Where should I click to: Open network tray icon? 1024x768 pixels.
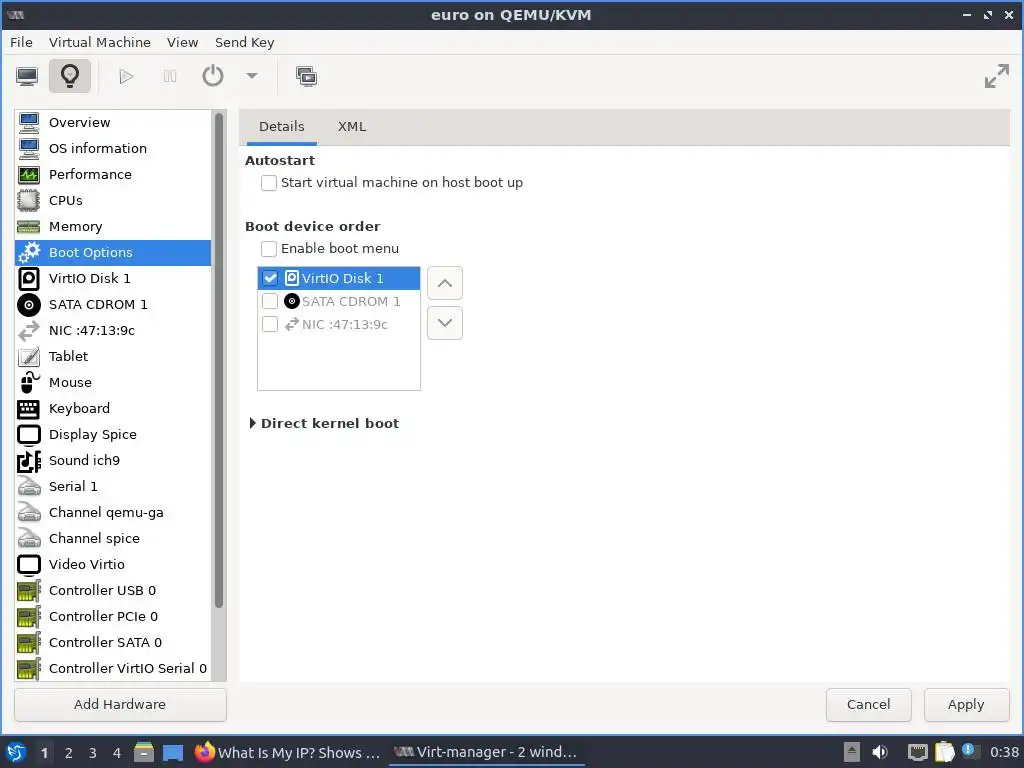tap(917, 752)
